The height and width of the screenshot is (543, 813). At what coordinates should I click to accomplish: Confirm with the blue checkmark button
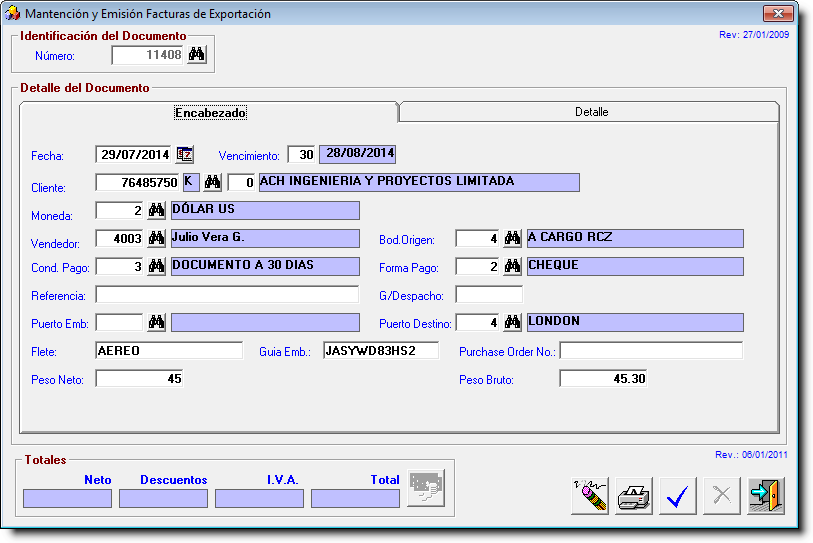point(678,496)
